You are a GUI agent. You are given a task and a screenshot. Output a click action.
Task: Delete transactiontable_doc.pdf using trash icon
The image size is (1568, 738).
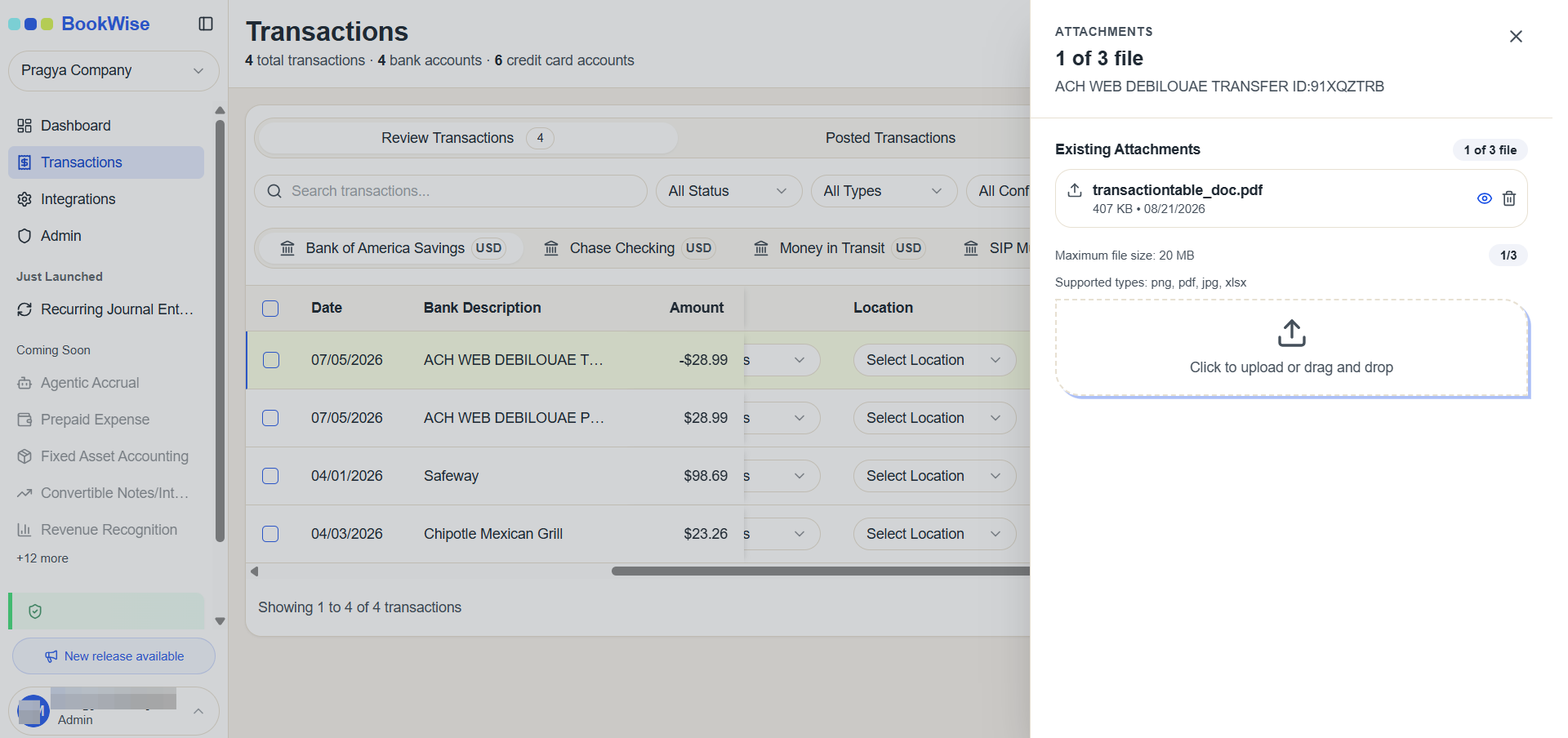tap(1509, 198)
